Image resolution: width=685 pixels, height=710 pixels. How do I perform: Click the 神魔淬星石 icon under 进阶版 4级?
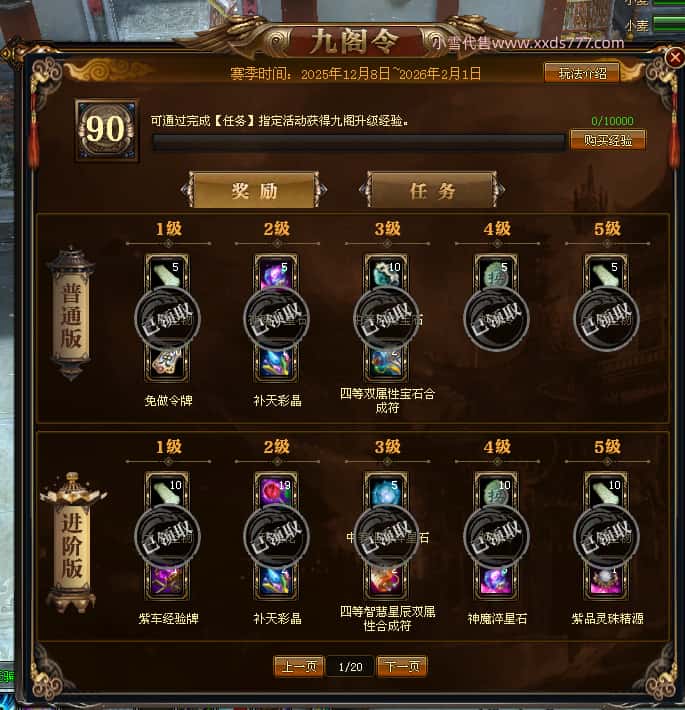click(x=496, y=581)
